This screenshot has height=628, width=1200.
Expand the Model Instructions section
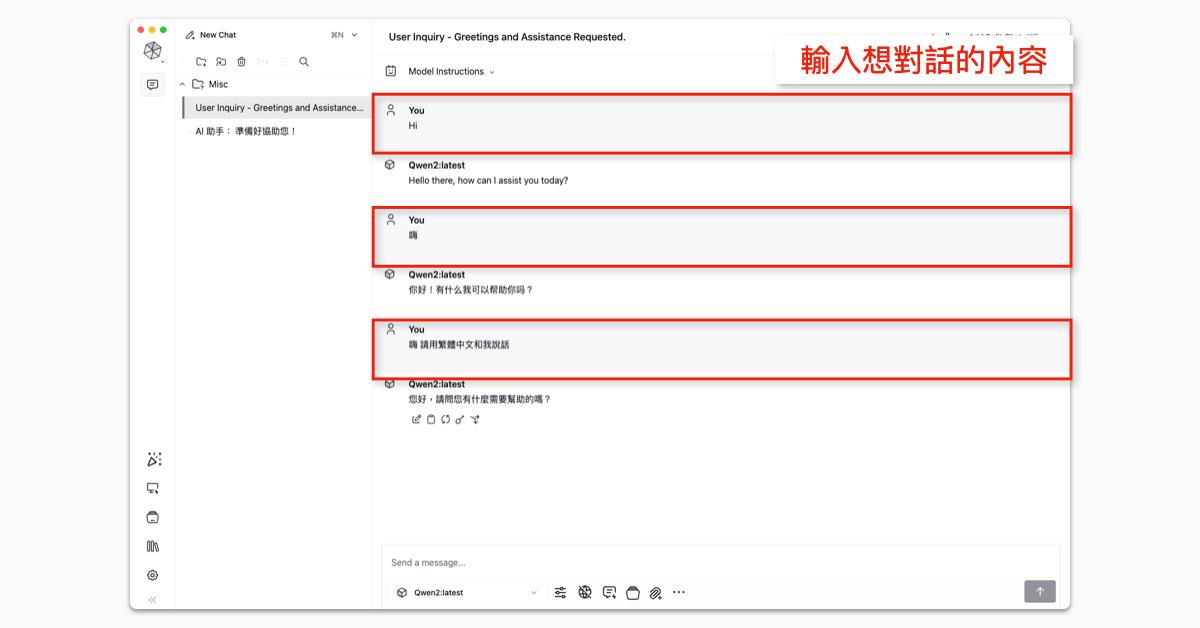[451, 72]
